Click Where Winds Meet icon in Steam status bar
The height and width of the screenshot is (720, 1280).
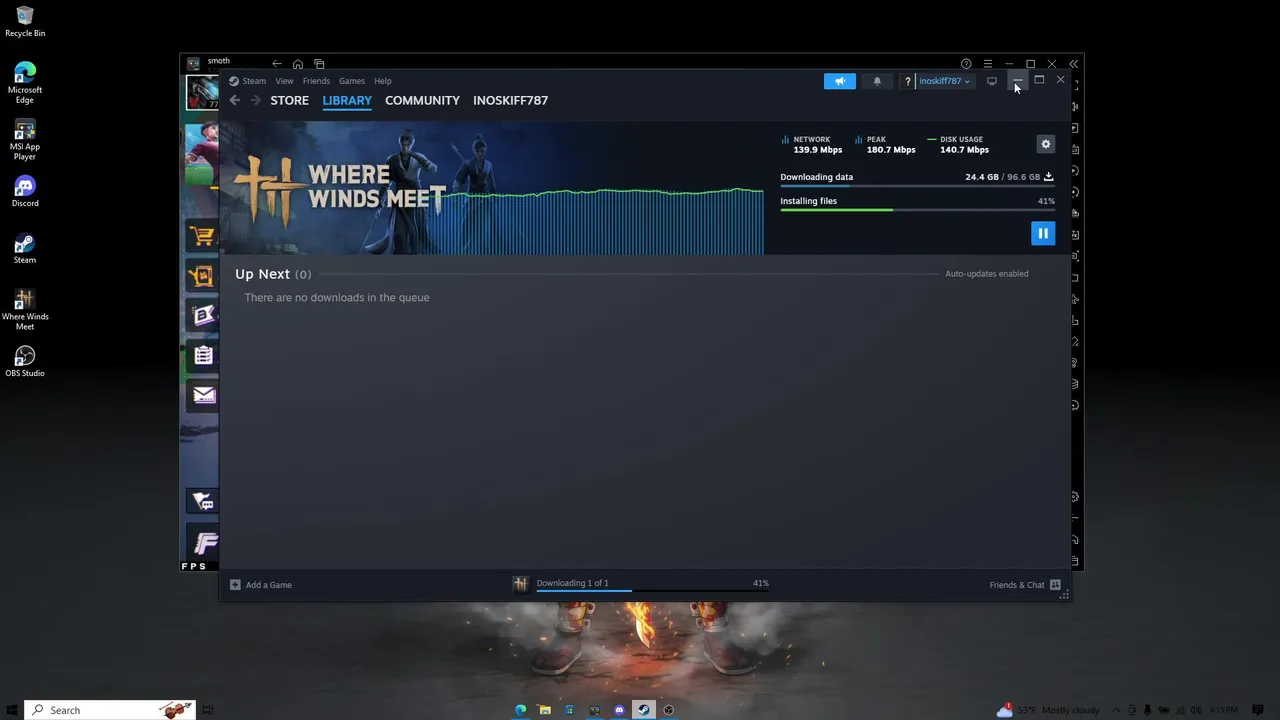coord(520,584)
